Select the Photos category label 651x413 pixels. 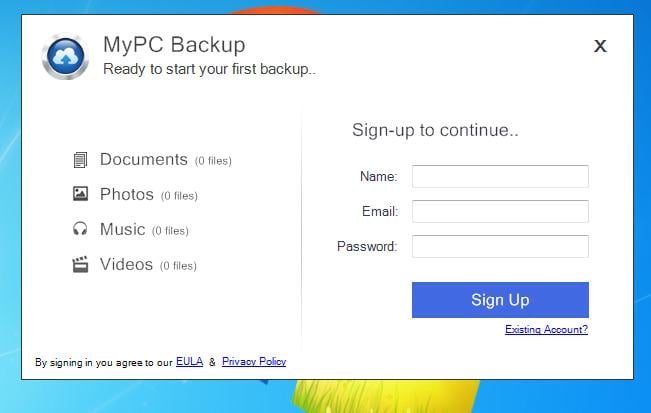click(x=127, y=194)
